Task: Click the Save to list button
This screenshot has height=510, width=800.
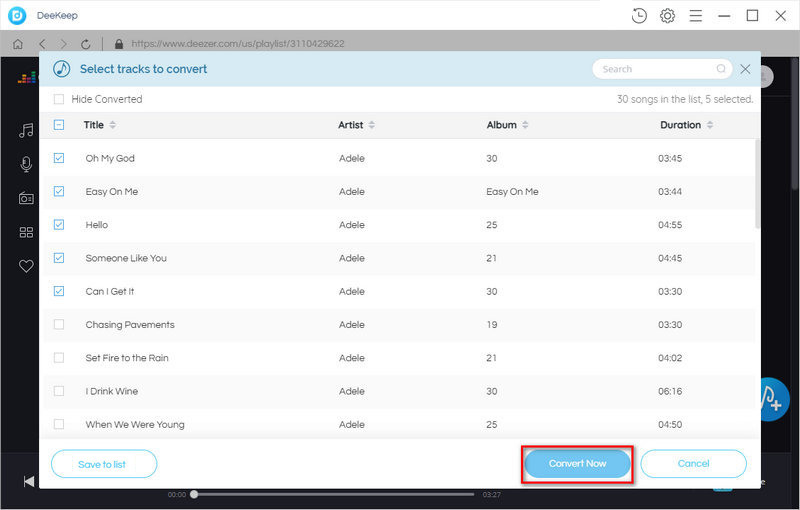Action: click(104, 464)
